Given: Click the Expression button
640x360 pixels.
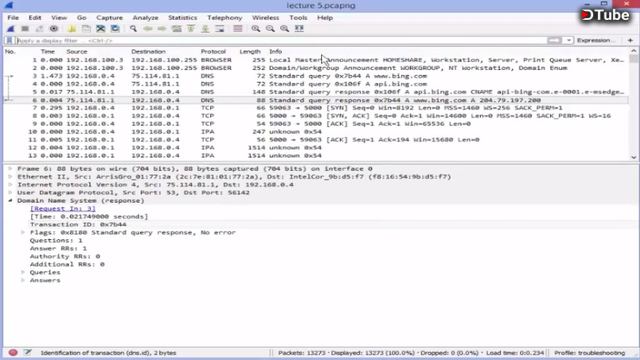Looking at the screenshot, I should (596, 40).
